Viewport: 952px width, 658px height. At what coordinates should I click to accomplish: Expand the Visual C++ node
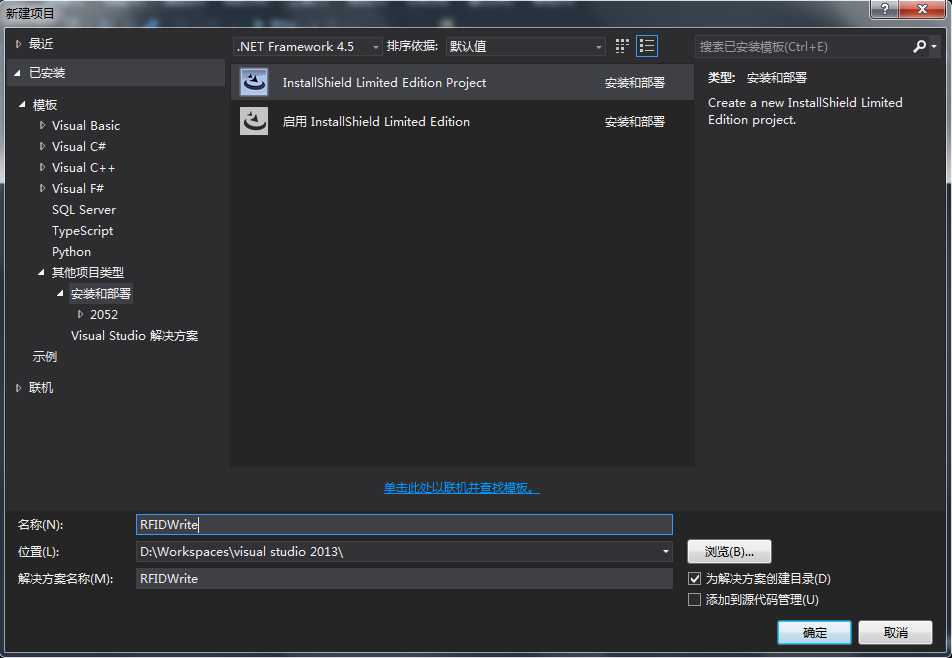pyautogui.click(x=42, y=167)
